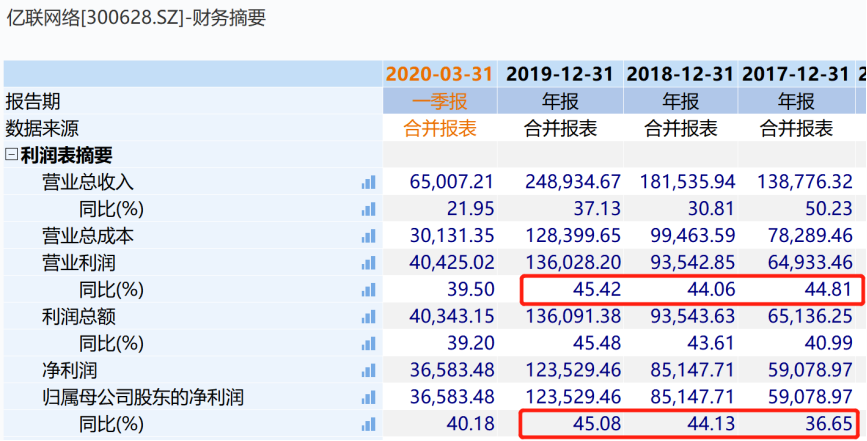Click the value 93,542.85
Screen dimensions: 867x441
[693, 262]
